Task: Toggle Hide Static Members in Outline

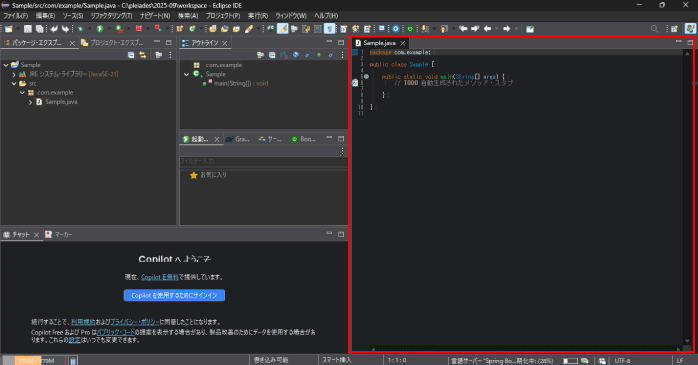Action: [307, 55]
